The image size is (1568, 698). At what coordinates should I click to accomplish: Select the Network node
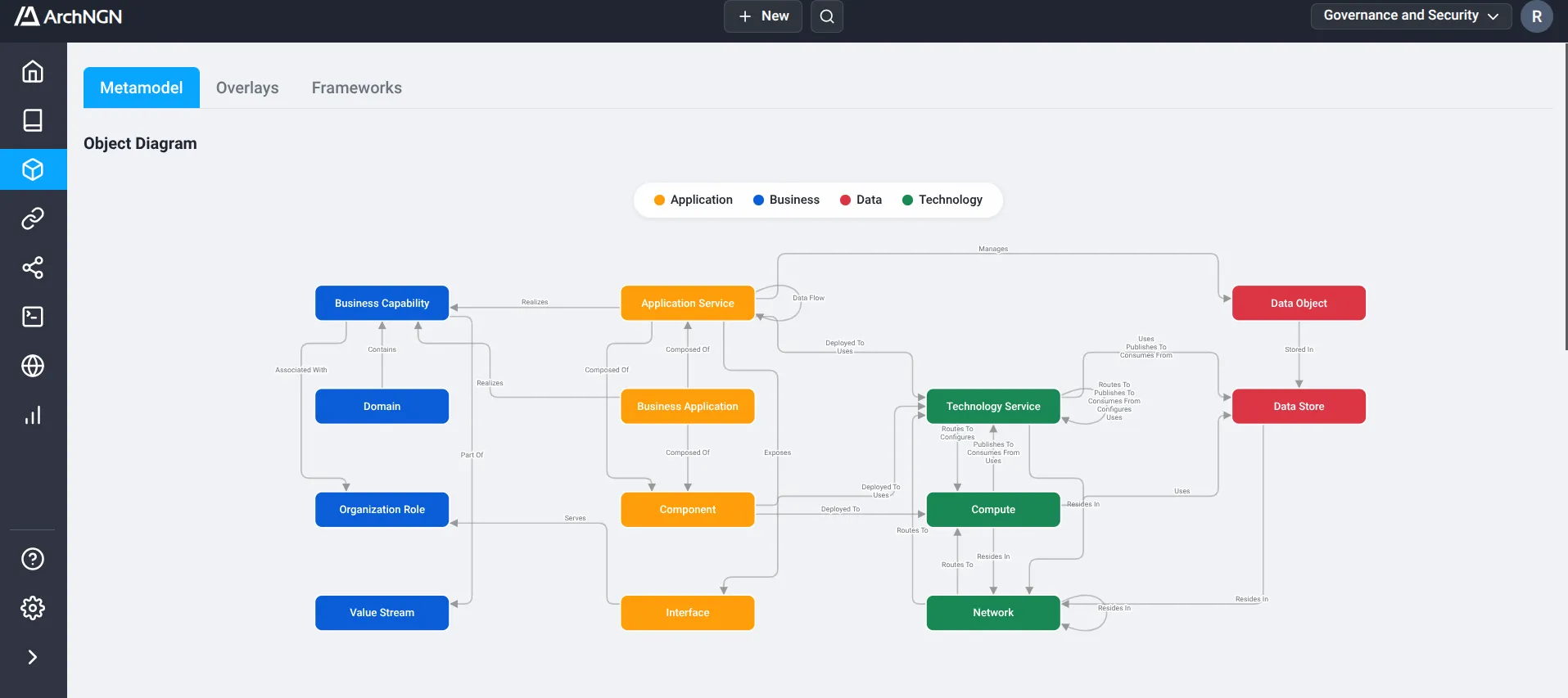coord(993,612)
